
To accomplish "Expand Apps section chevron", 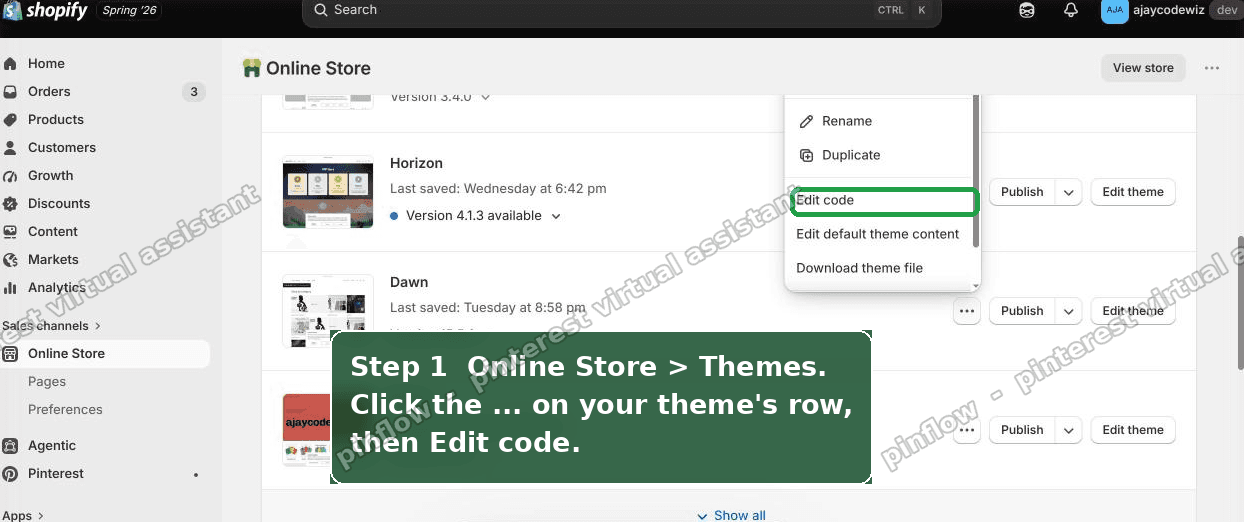I will (41, 516).
